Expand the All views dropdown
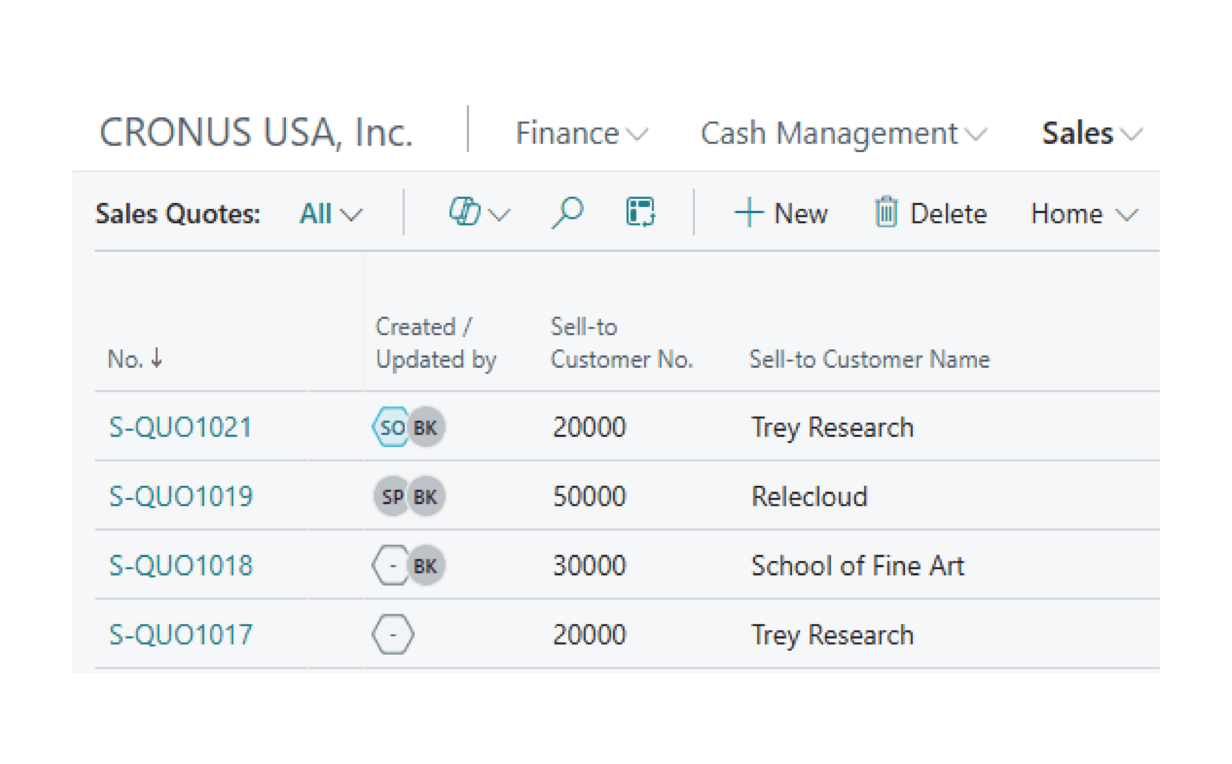This screenshot has height=764, width=1232. coord(331,214)
